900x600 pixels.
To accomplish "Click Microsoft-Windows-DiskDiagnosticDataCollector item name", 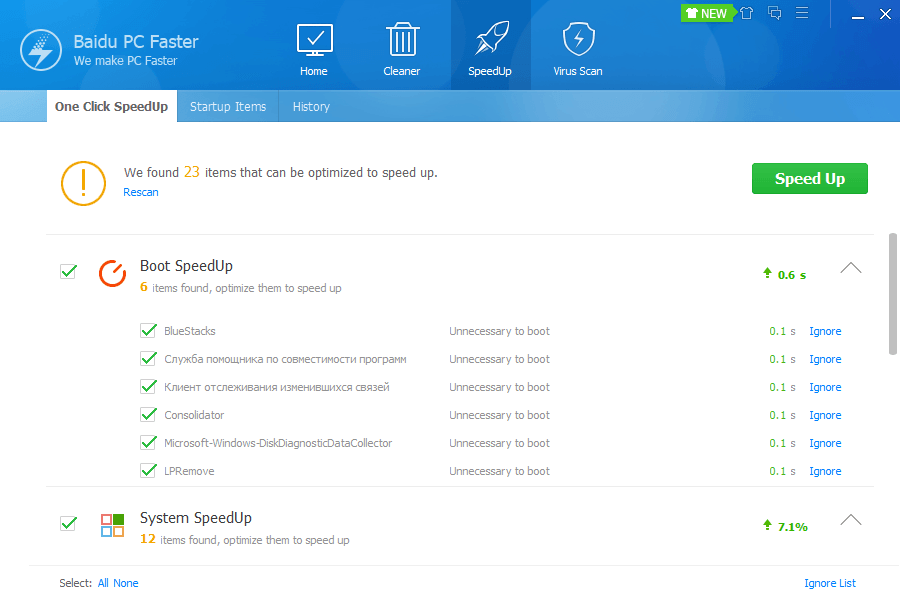I will 278,443.
